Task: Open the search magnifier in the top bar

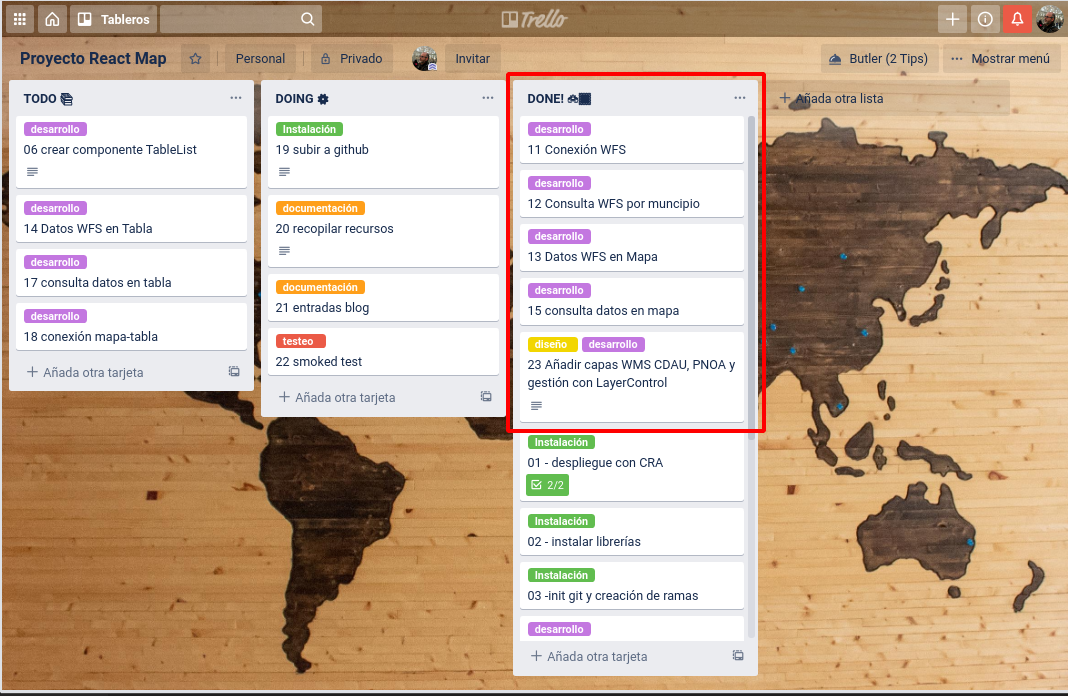Action: 307,18
